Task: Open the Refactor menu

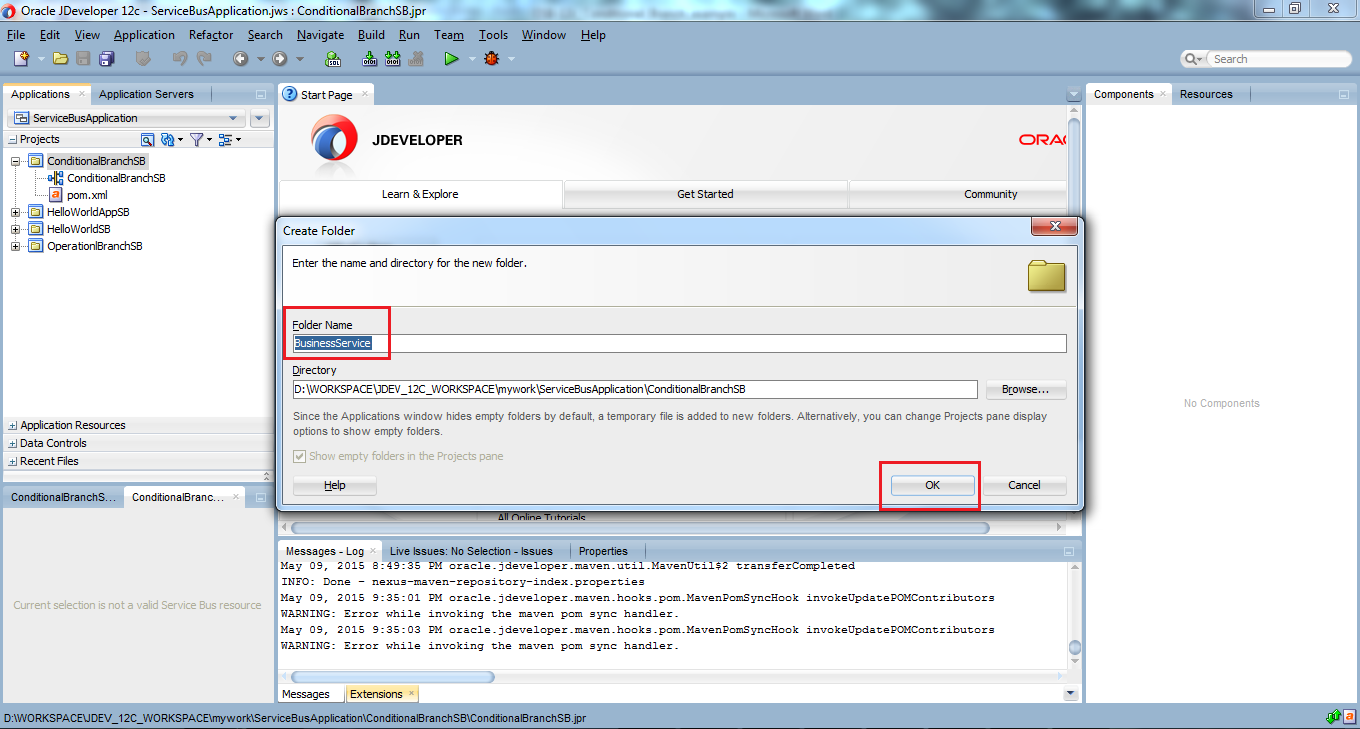Action: pyautogui.click(x=211, y=35)
